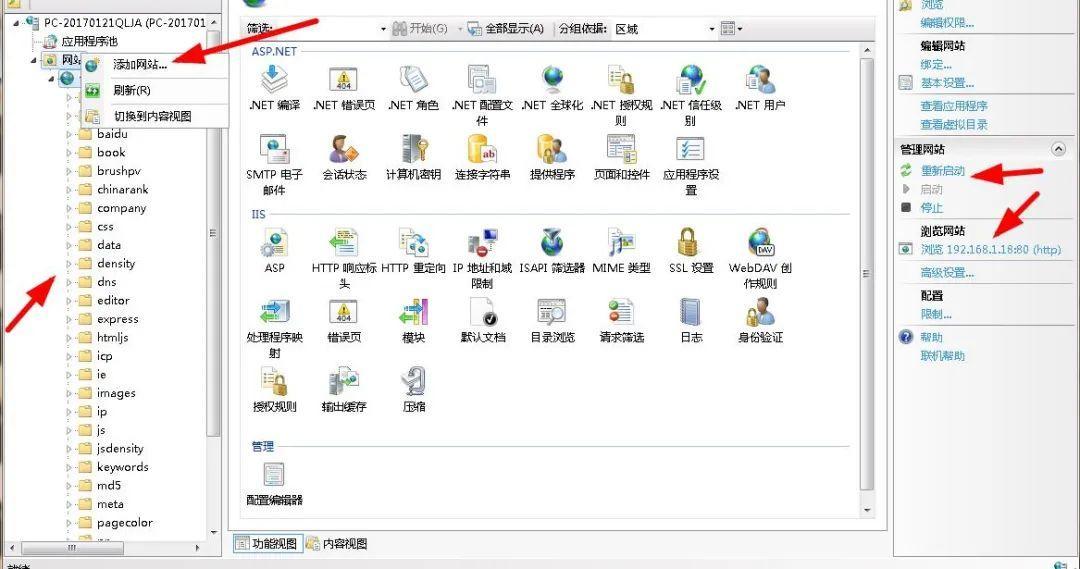Open the 页面和控件 icon
Viewport: 1080px width, 569px height.
tap(621, 149)
